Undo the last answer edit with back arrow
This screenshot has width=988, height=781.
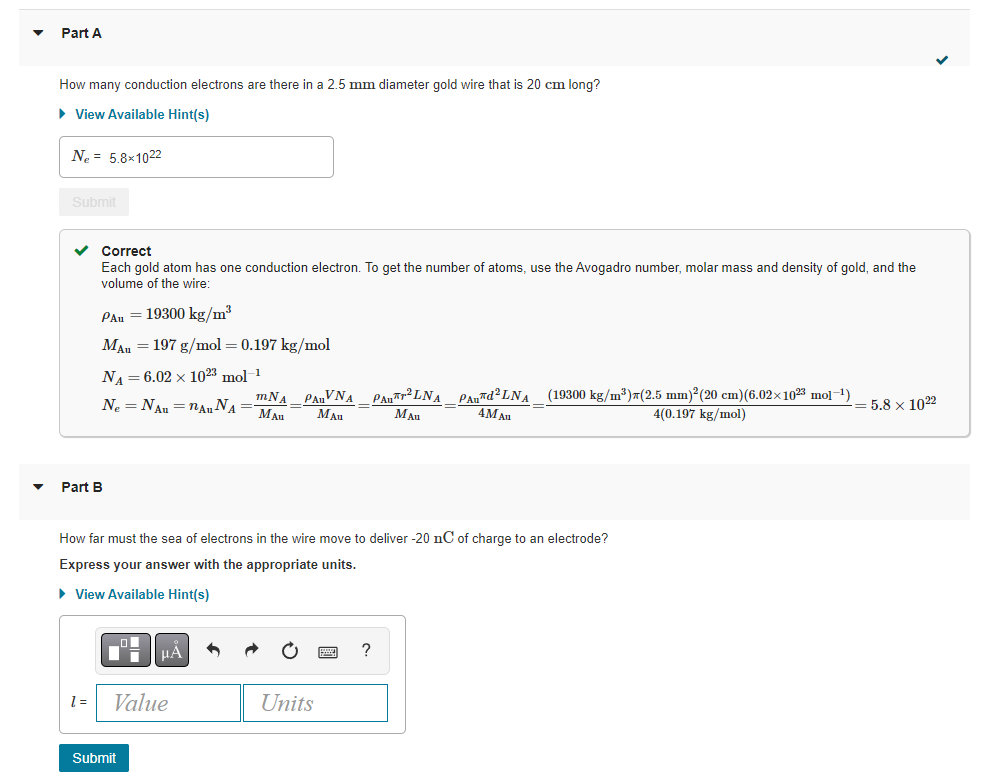pos(212,650)
